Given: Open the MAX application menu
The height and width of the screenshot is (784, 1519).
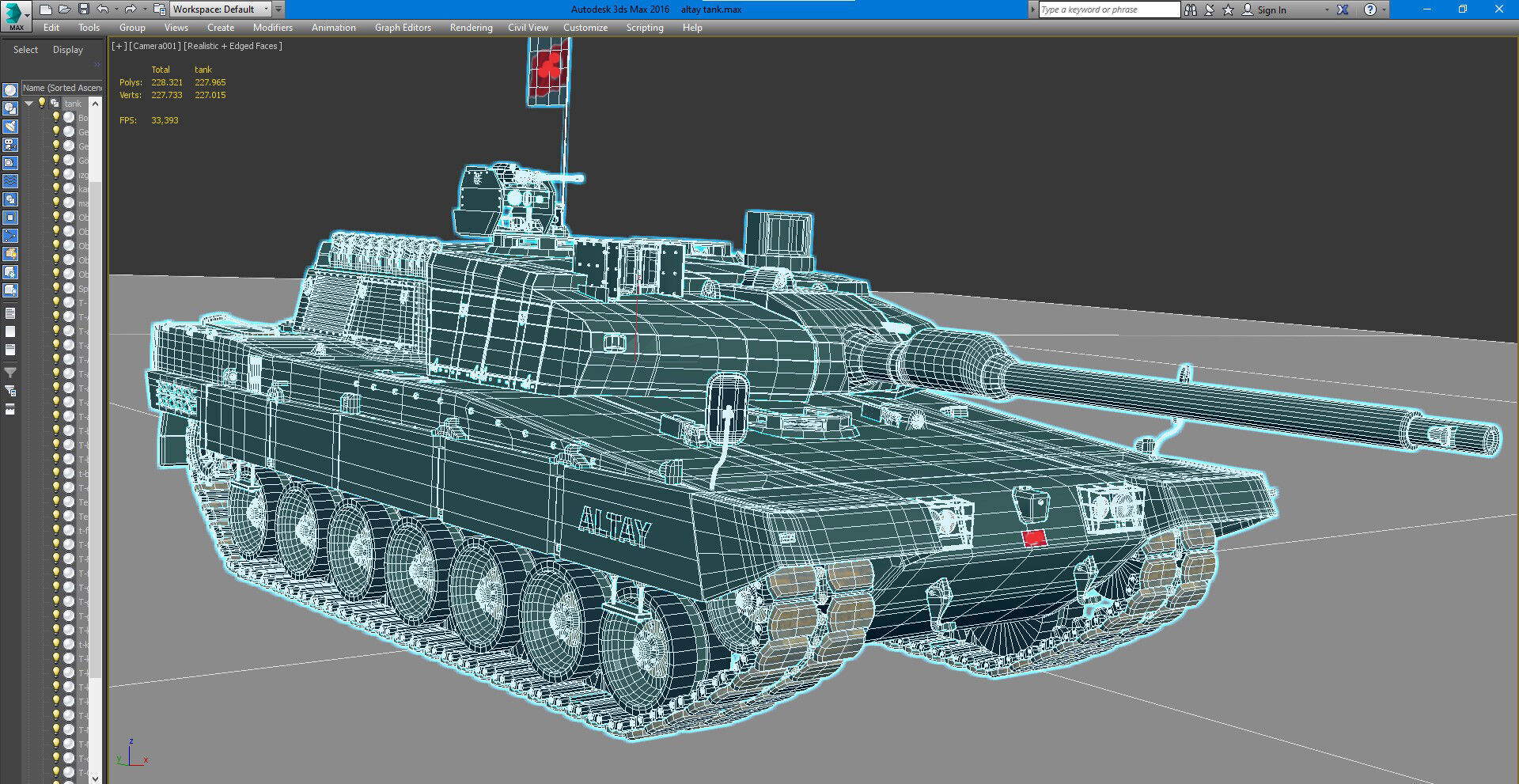Looking at the screenshot, I should pyautogui.click(x=16, y=16).
